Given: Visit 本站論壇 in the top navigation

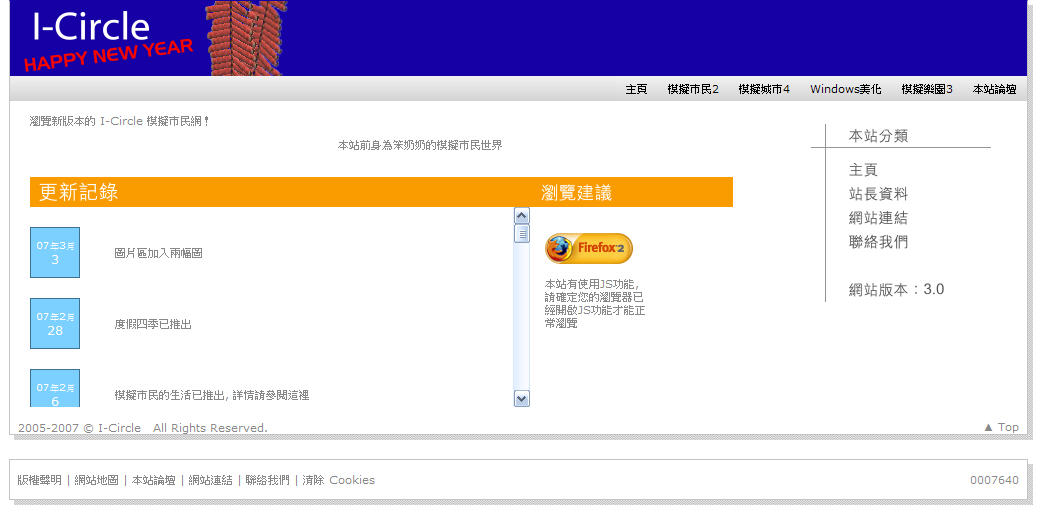Looking at the screenshot, I should coord(994,89).
